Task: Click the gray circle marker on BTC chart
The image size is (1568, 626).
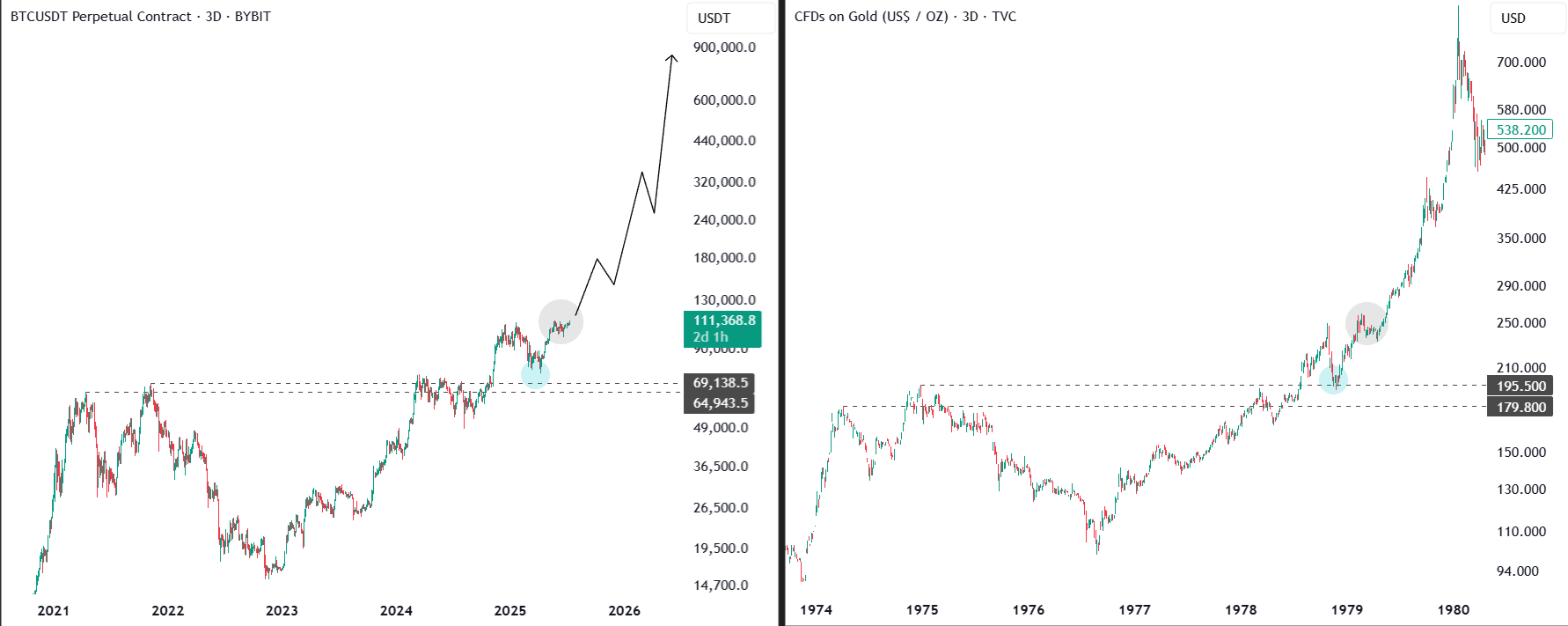Action: tap(561, 321)
